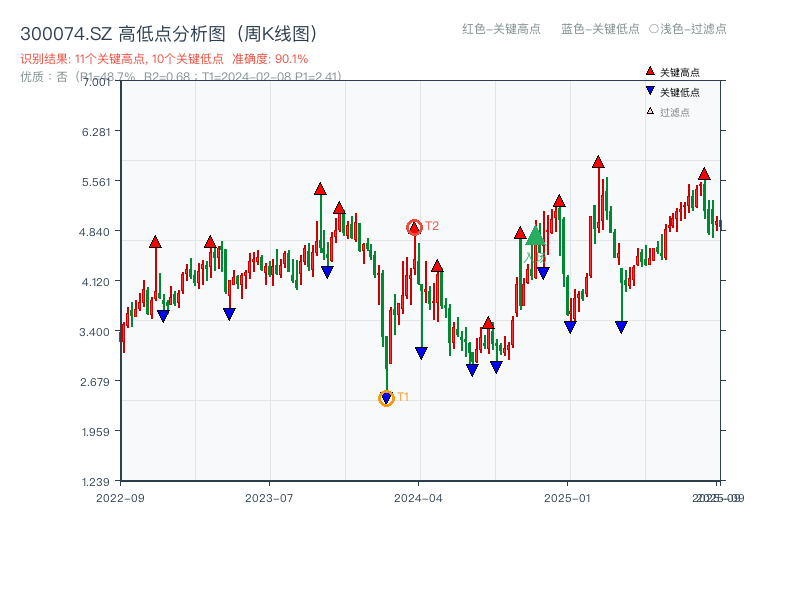800x600 pixels.
Task: Click the orange T1 text label
Action: (x=403, y=396)
